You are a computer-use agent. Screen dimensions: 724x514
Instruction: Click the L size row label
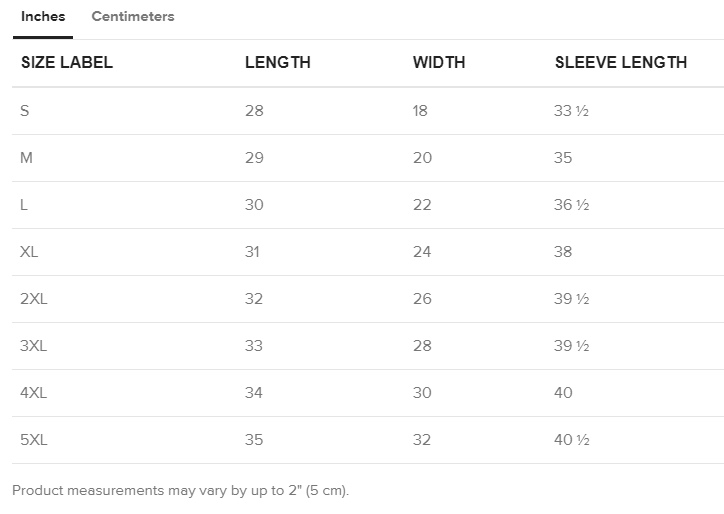24,205
